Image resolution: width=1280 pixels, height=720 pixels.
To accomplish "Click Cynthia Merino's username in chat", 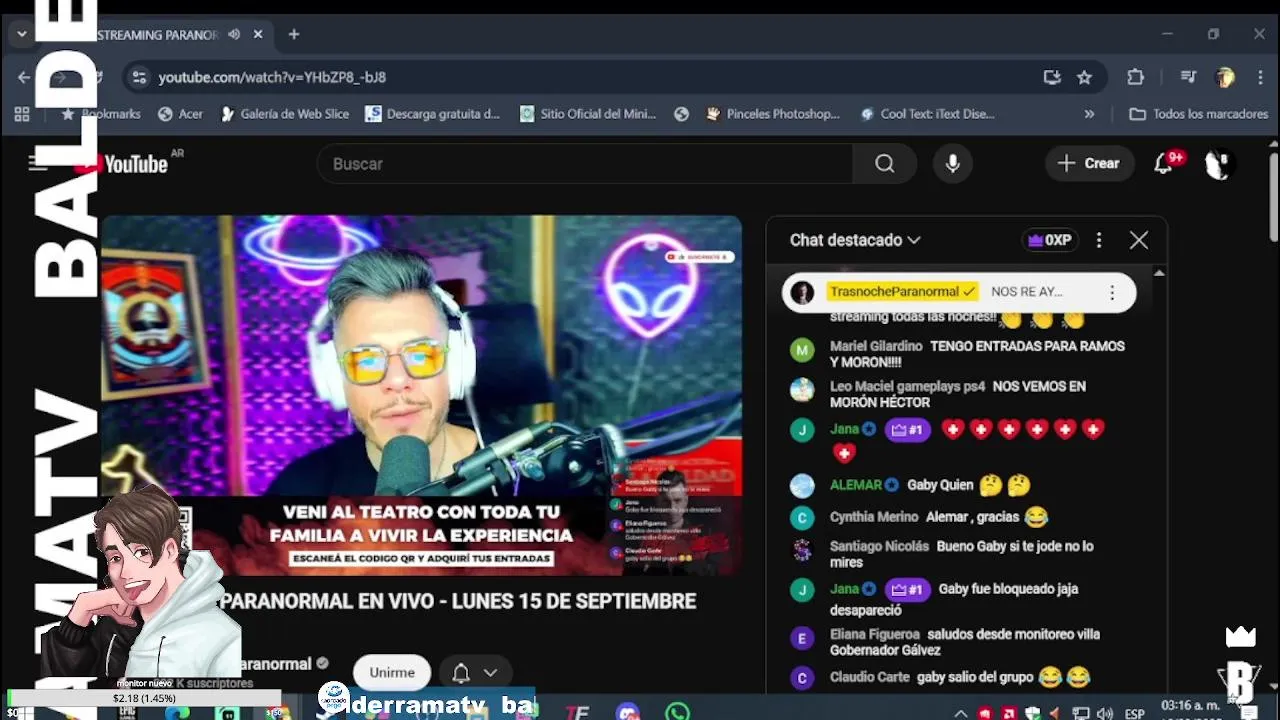I will (874, 517).
